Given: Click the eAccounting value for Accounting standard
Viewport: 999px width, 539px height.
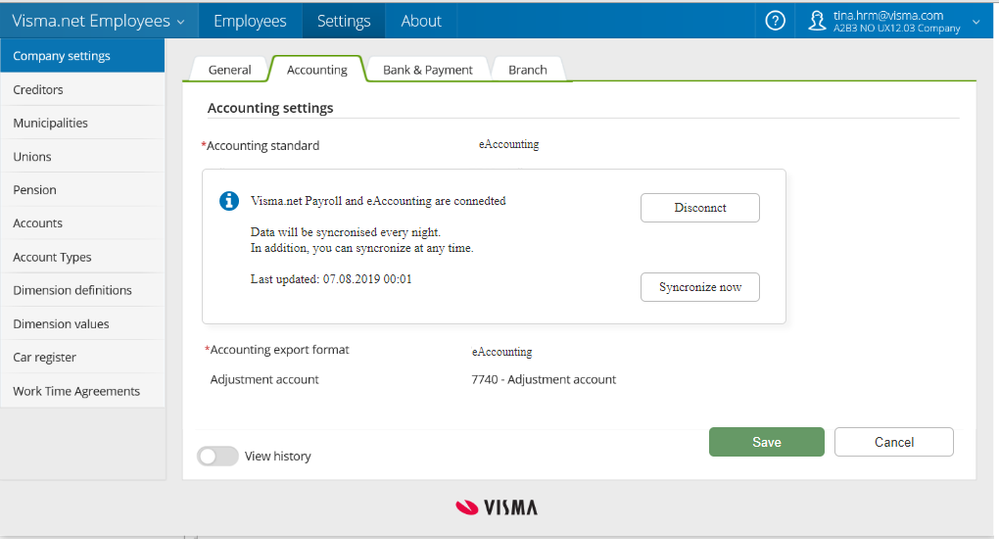Looking at the screenshot, I should 508,145.
